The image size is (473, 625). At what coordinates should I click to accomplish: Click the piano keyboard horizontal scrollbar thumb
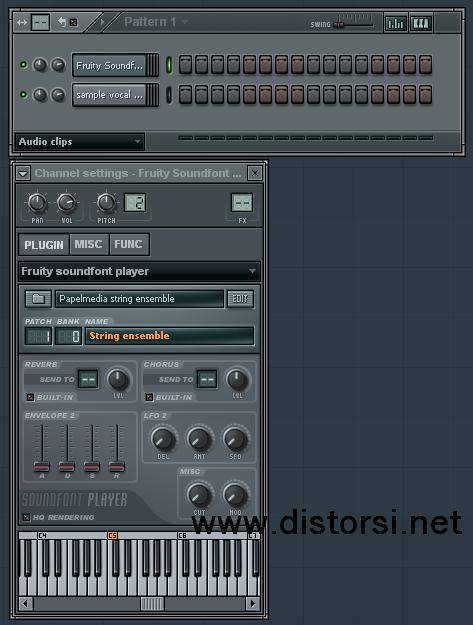pos(152,603)
